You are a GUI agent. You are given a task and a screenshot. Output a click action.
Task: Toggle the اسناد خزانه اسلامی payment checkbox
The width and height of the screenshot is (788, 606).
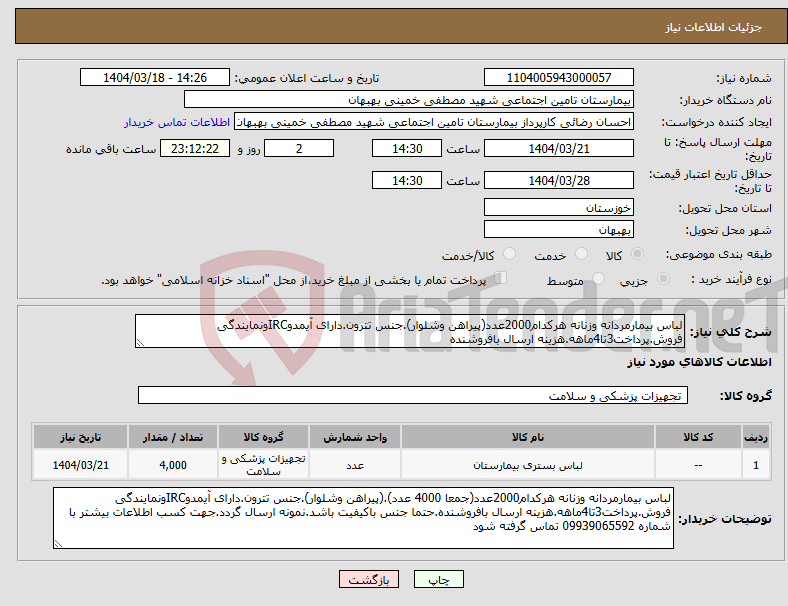point(501,278)
